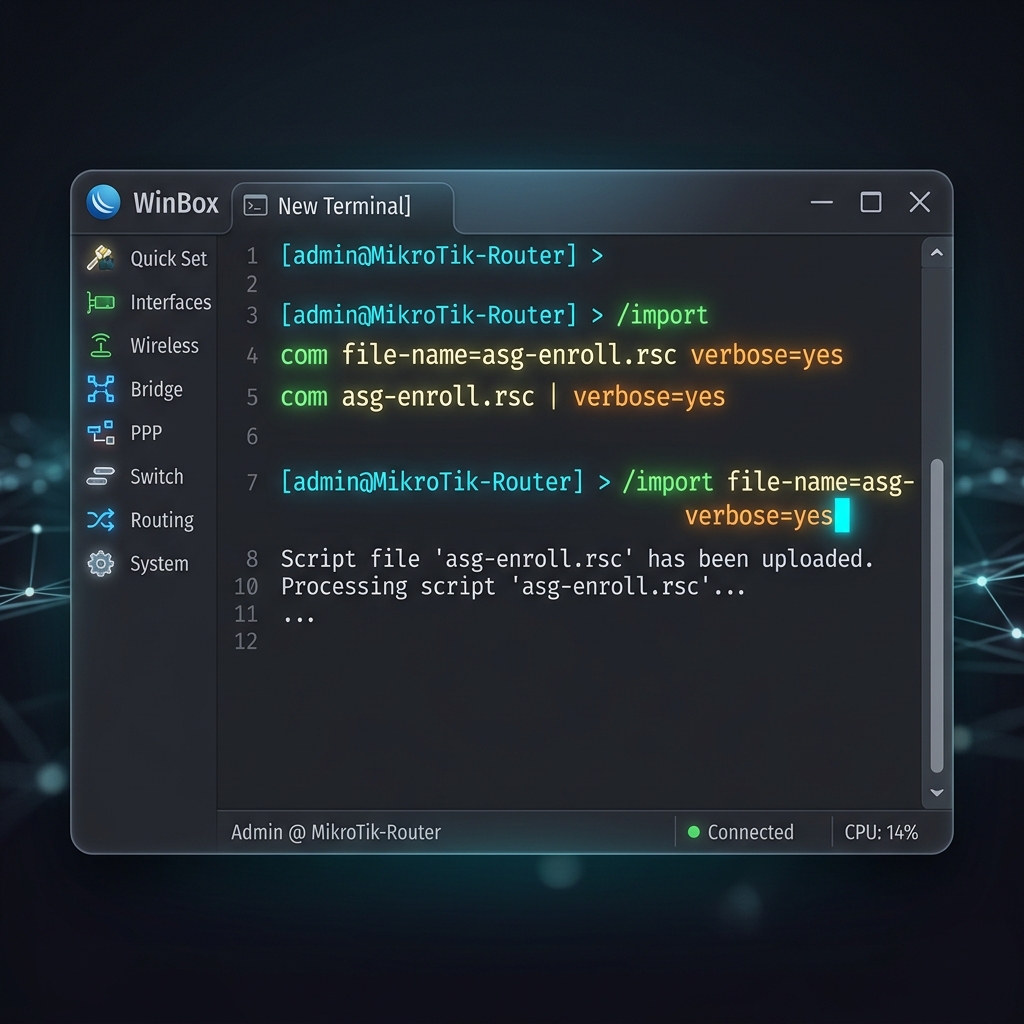Open the PPP menu label

(146, 433)
